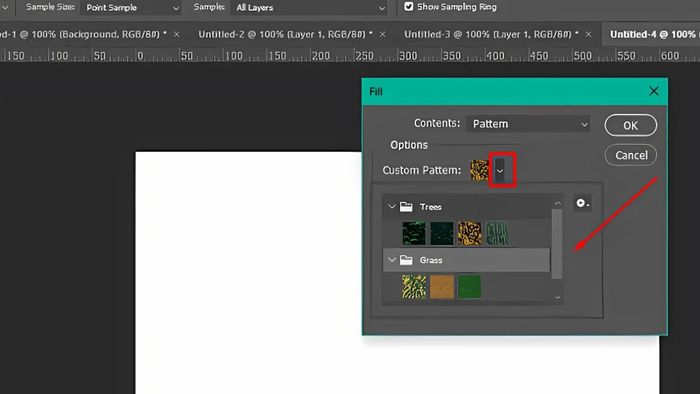Choose the second dark teal Trees pattern
This screenshot has width=700, height=394.
point(442,233)
